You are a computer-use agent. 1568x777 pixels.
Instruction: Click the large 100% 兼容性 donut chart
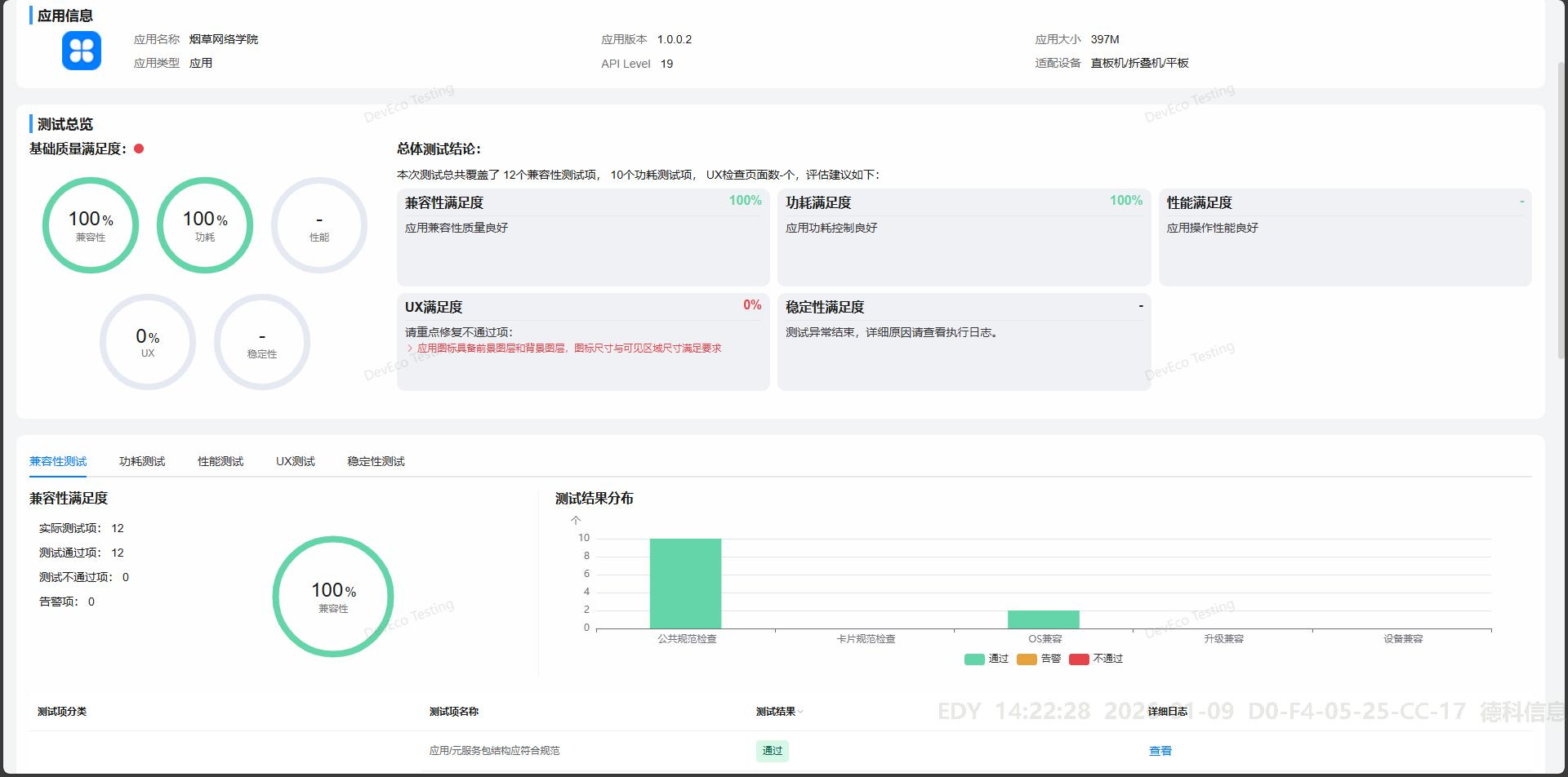coord(332,596)
